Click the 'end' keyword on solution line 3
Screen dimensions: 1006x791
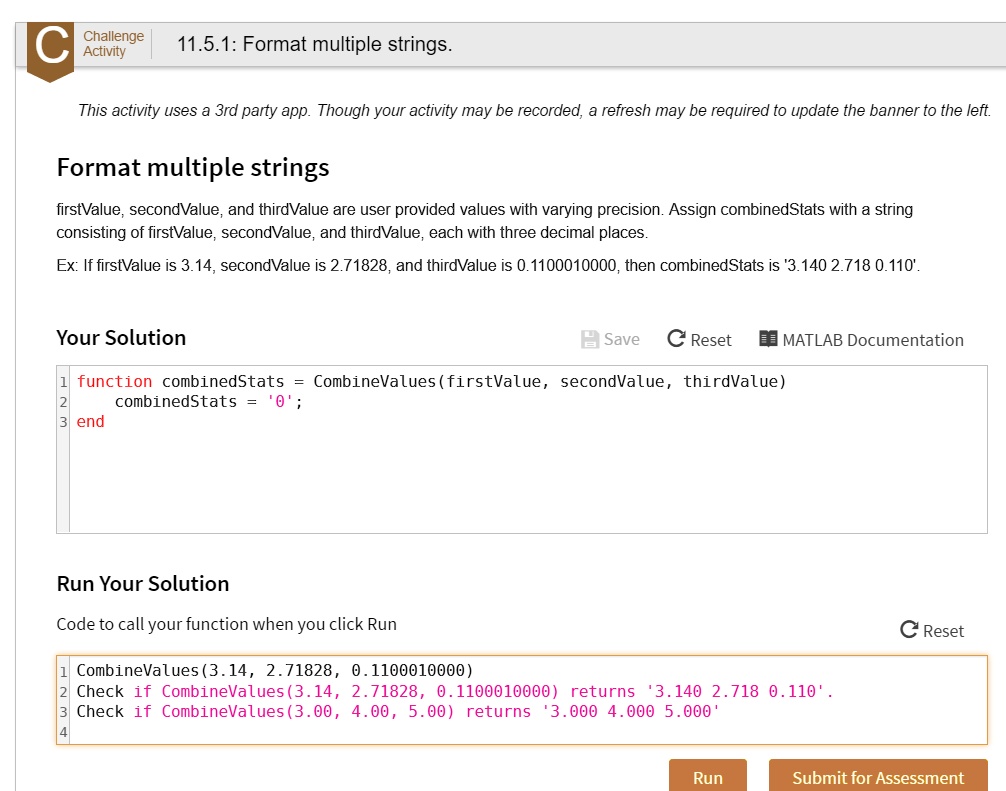[90, 422]
